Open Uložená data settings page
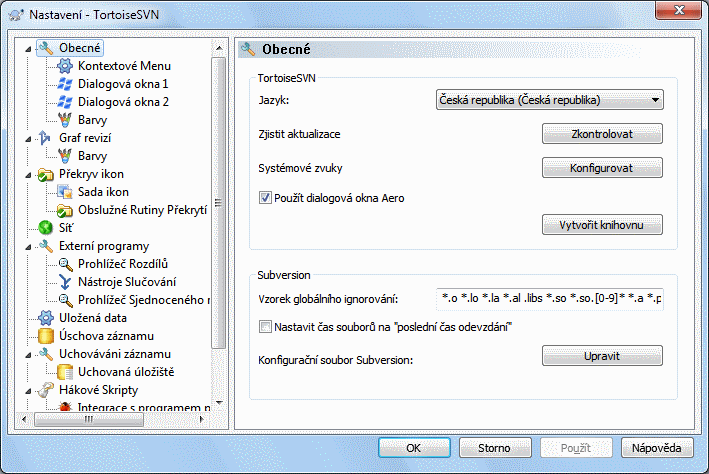Screen dimensions: 709x474 pyautogui.click(x=93, y=318)
